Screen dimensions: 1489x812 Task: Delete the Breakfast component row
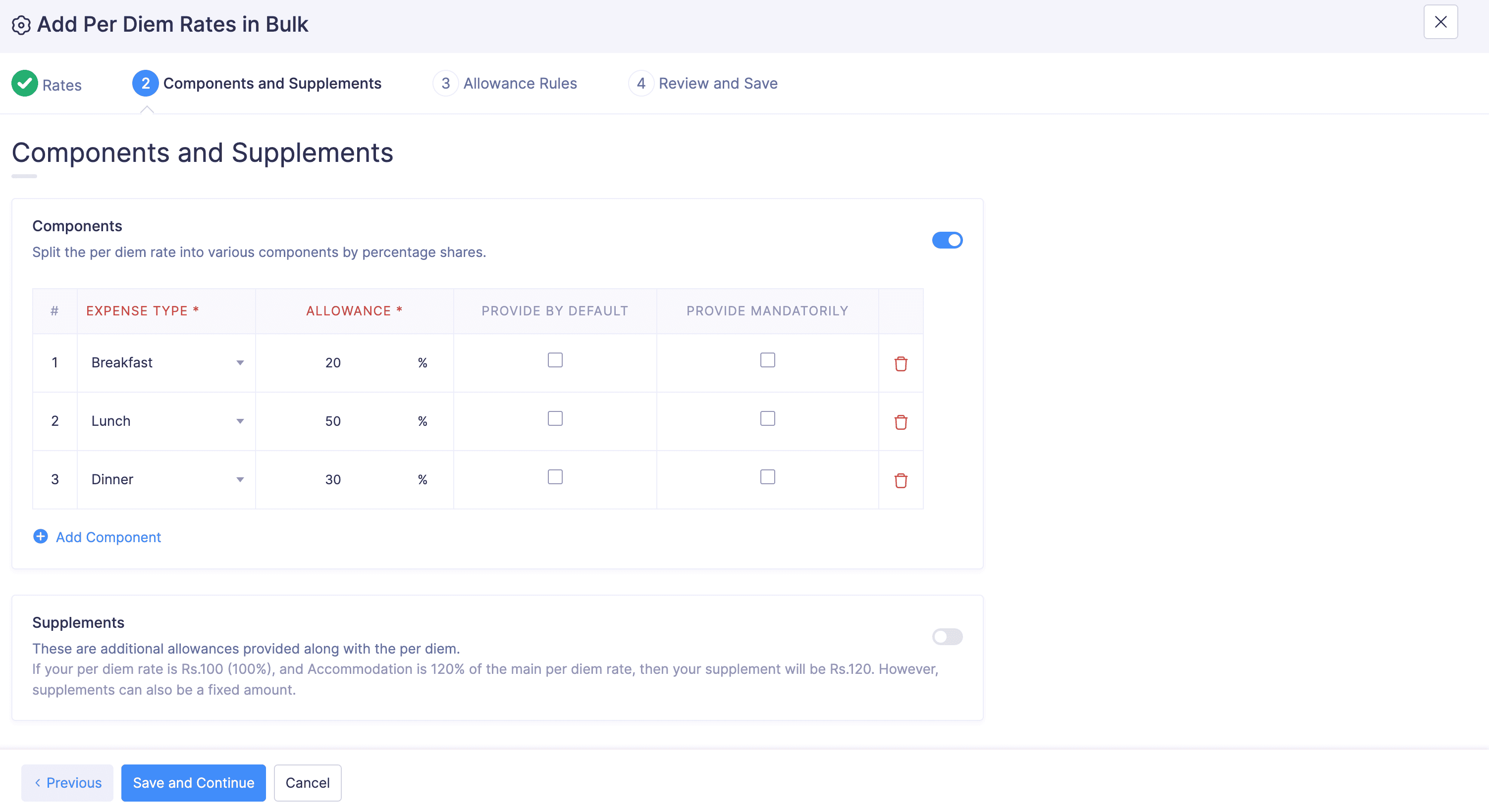click(901, 363)
